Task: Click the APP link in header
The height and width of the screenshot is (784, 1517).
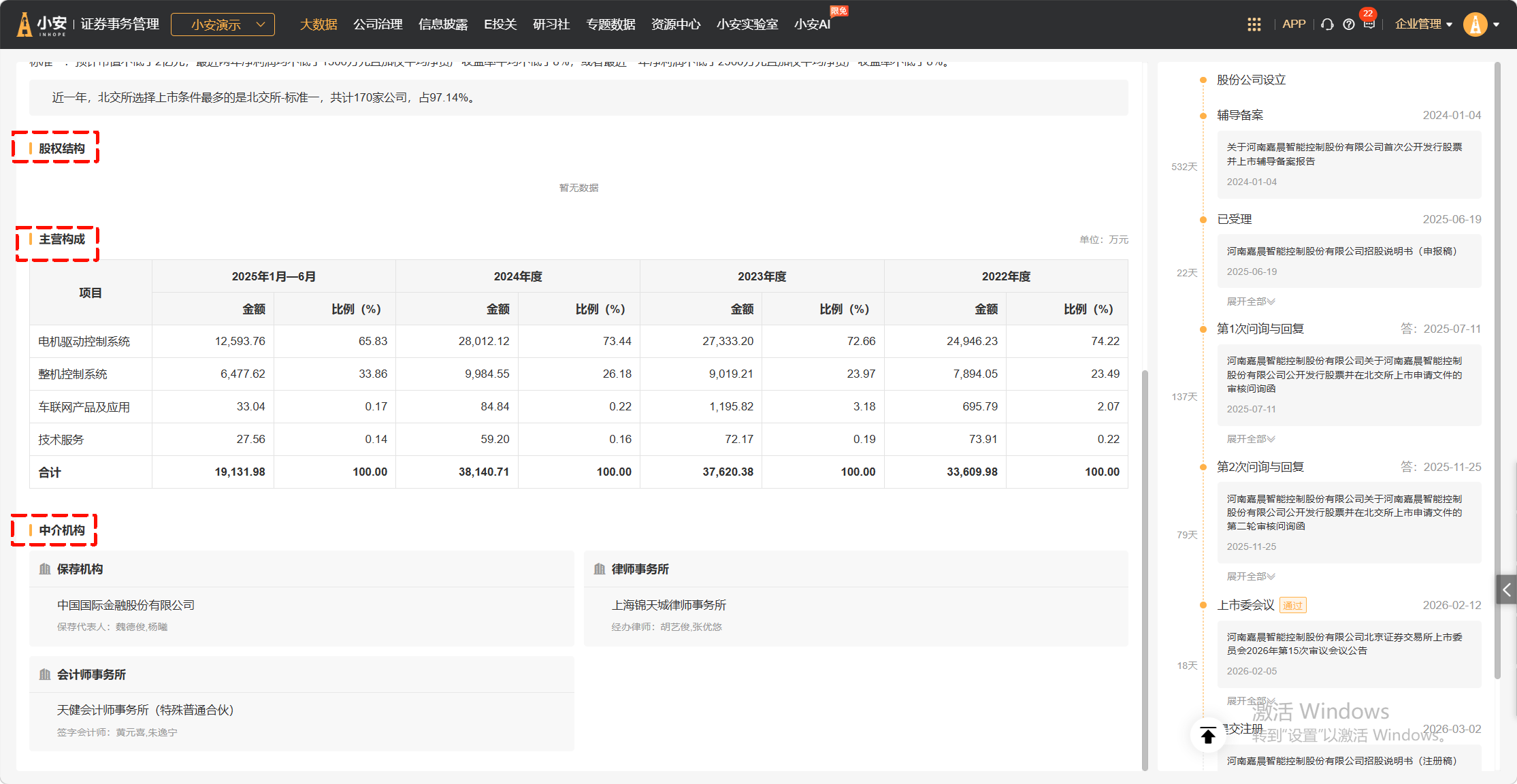Action: point(1293,24)
